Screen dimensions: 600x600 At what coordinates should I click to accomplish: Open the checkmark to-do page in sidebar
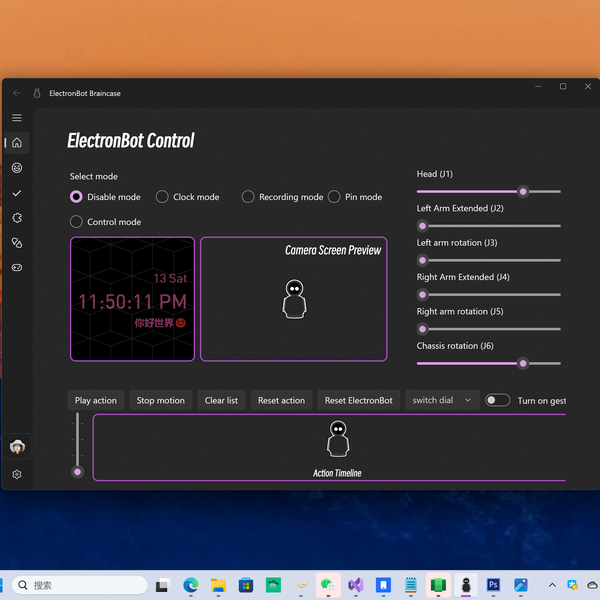point(17,193)
